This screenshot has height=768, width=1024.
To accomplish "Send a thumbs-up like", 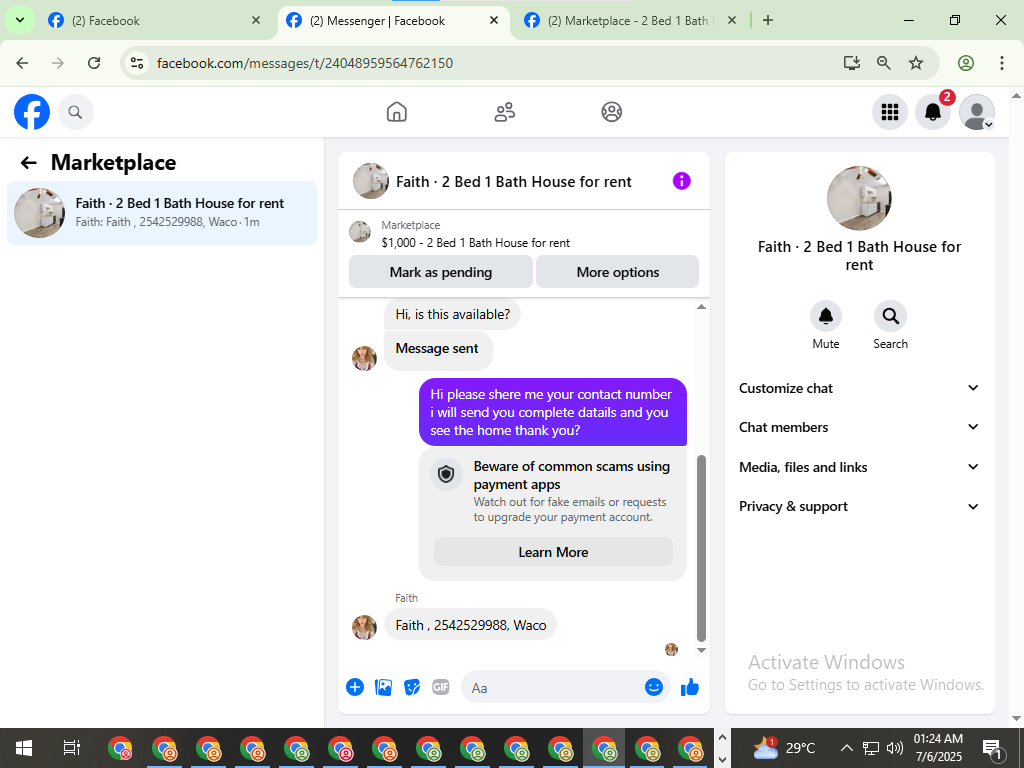I will [690, 687].
